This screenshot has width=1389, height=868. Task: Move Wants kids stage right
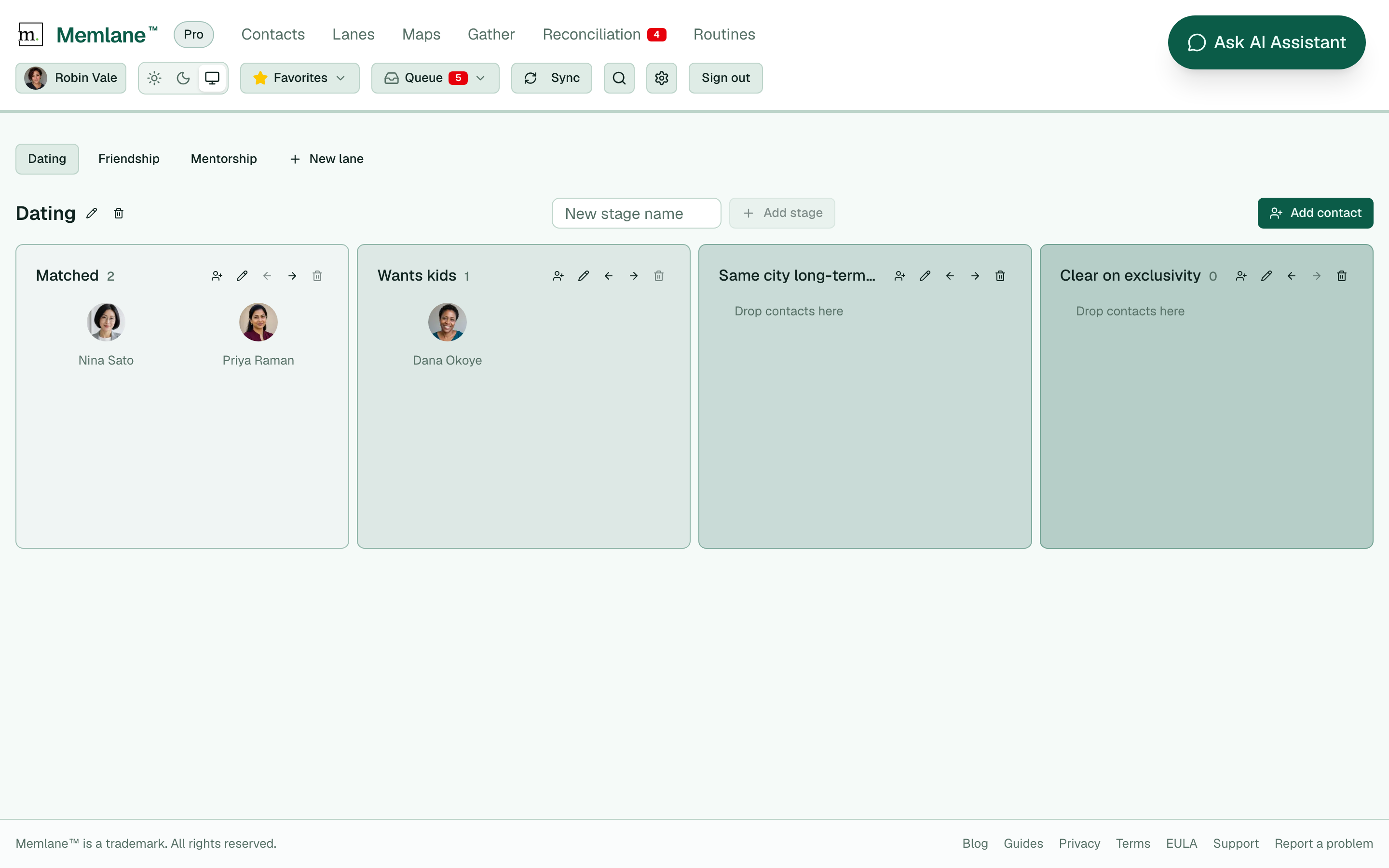point(634,276)
